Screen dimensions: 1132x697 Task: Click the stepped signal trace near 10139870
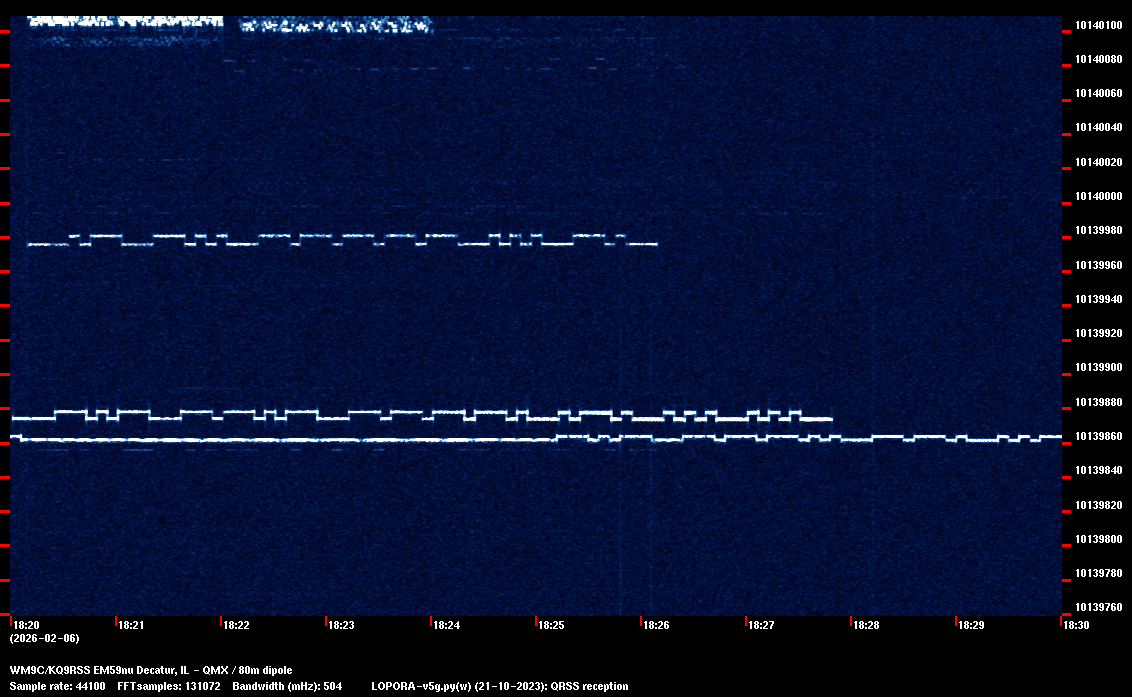(420, 416)
